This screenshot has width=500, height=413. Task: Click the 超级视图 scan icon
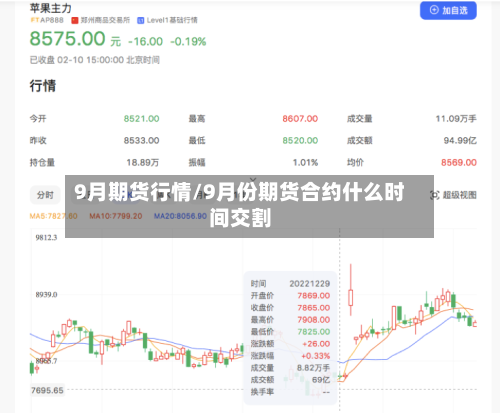tap(434, 195)
